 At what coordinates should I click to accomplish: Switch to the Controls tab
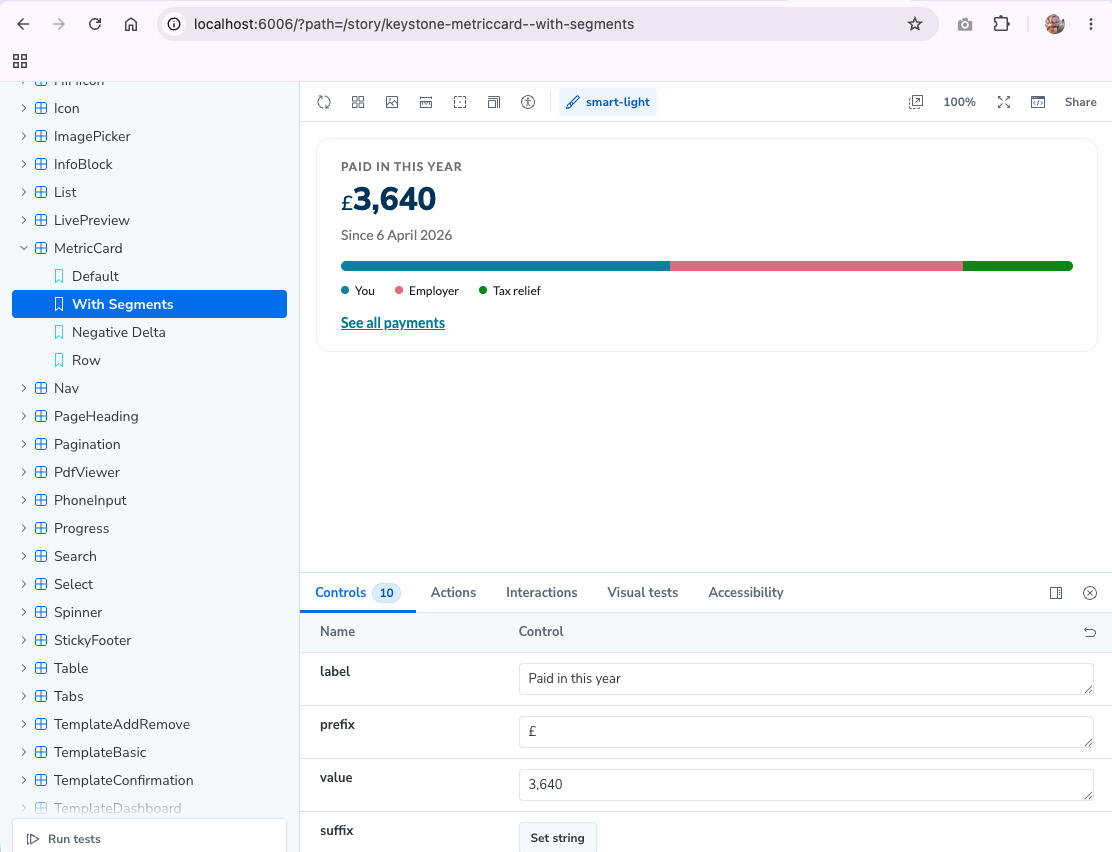[357, 592]
